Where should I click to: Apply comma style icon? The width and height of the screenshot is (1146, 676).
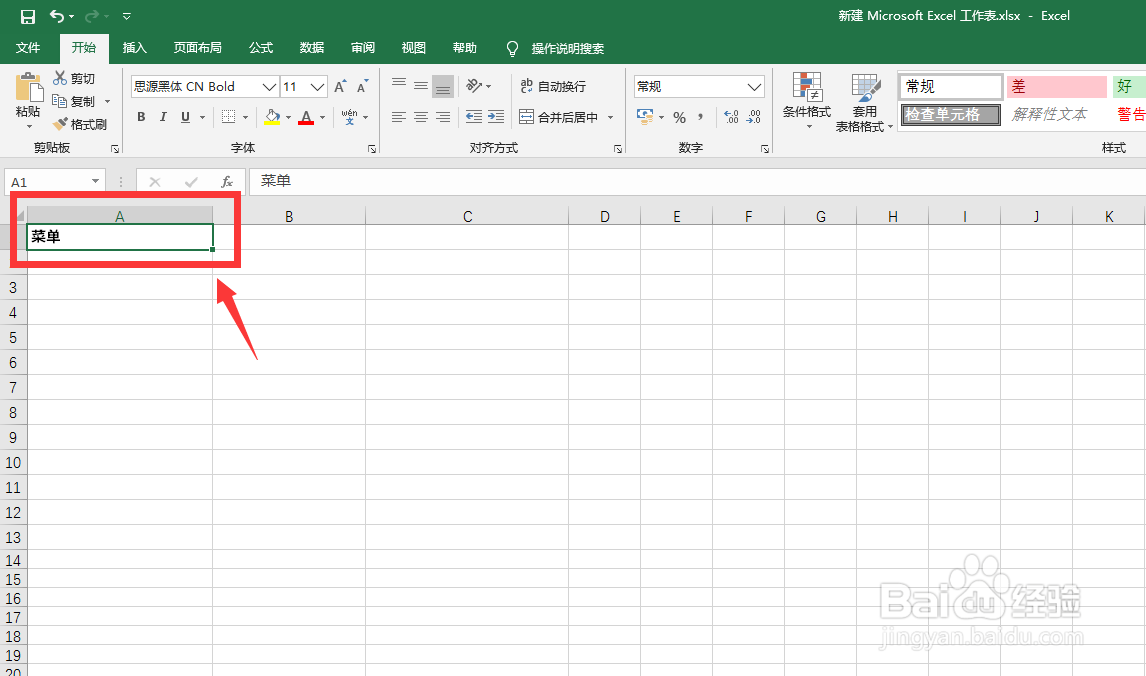[x=701, y=117]
